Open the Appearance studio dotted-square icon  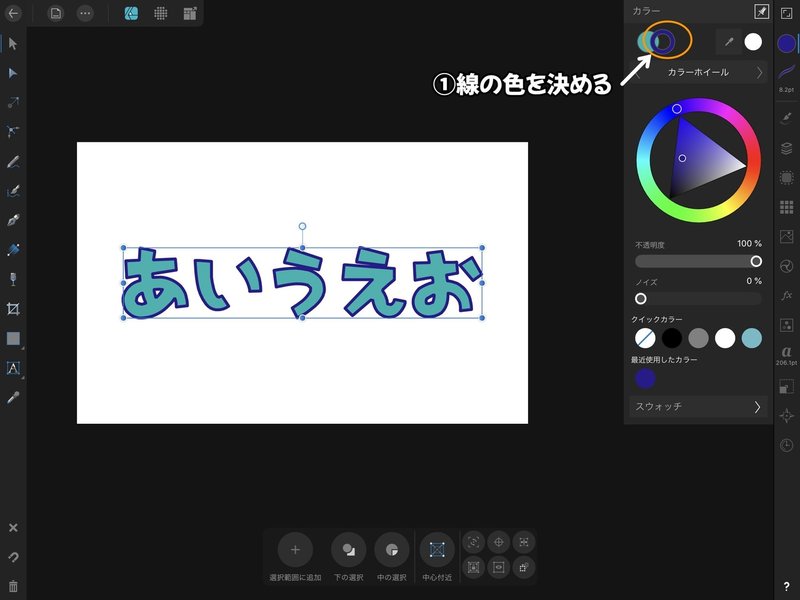pos(786,178)
